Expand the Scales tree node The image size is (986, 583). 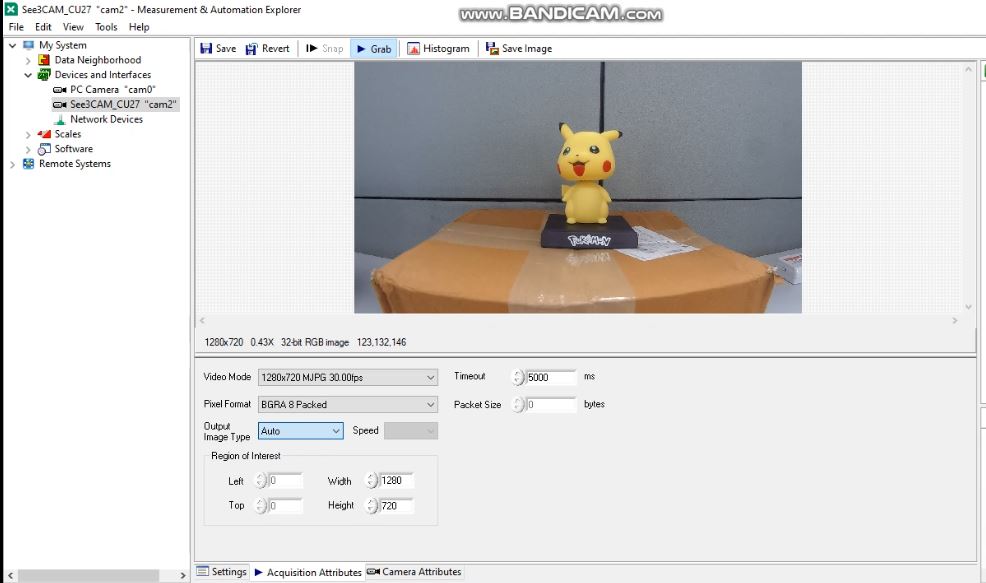[x=28, y=135]
